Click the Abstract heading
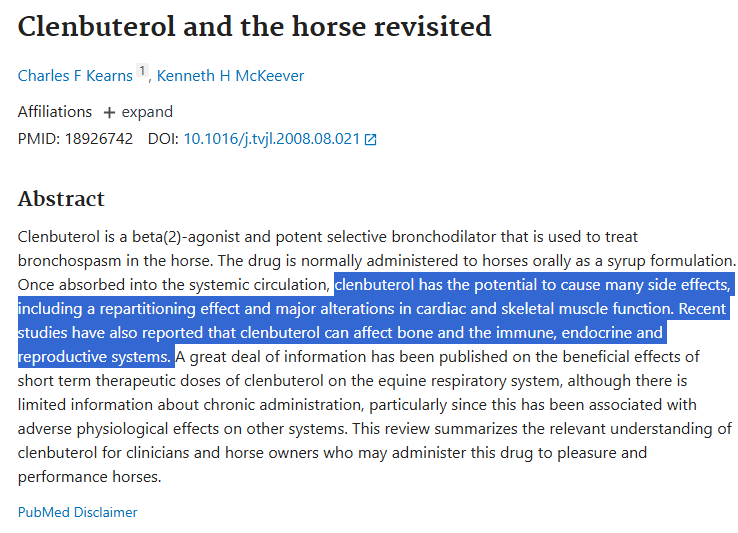 coord(61,199)
